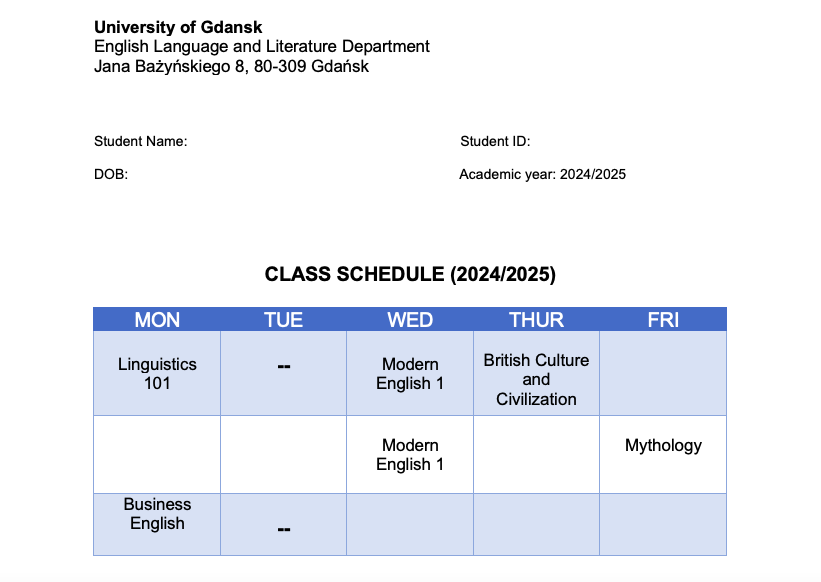Click the first-row Modern English 1 cell
Image resolution: width=821 pixels, height=582 pixels.
410,373
